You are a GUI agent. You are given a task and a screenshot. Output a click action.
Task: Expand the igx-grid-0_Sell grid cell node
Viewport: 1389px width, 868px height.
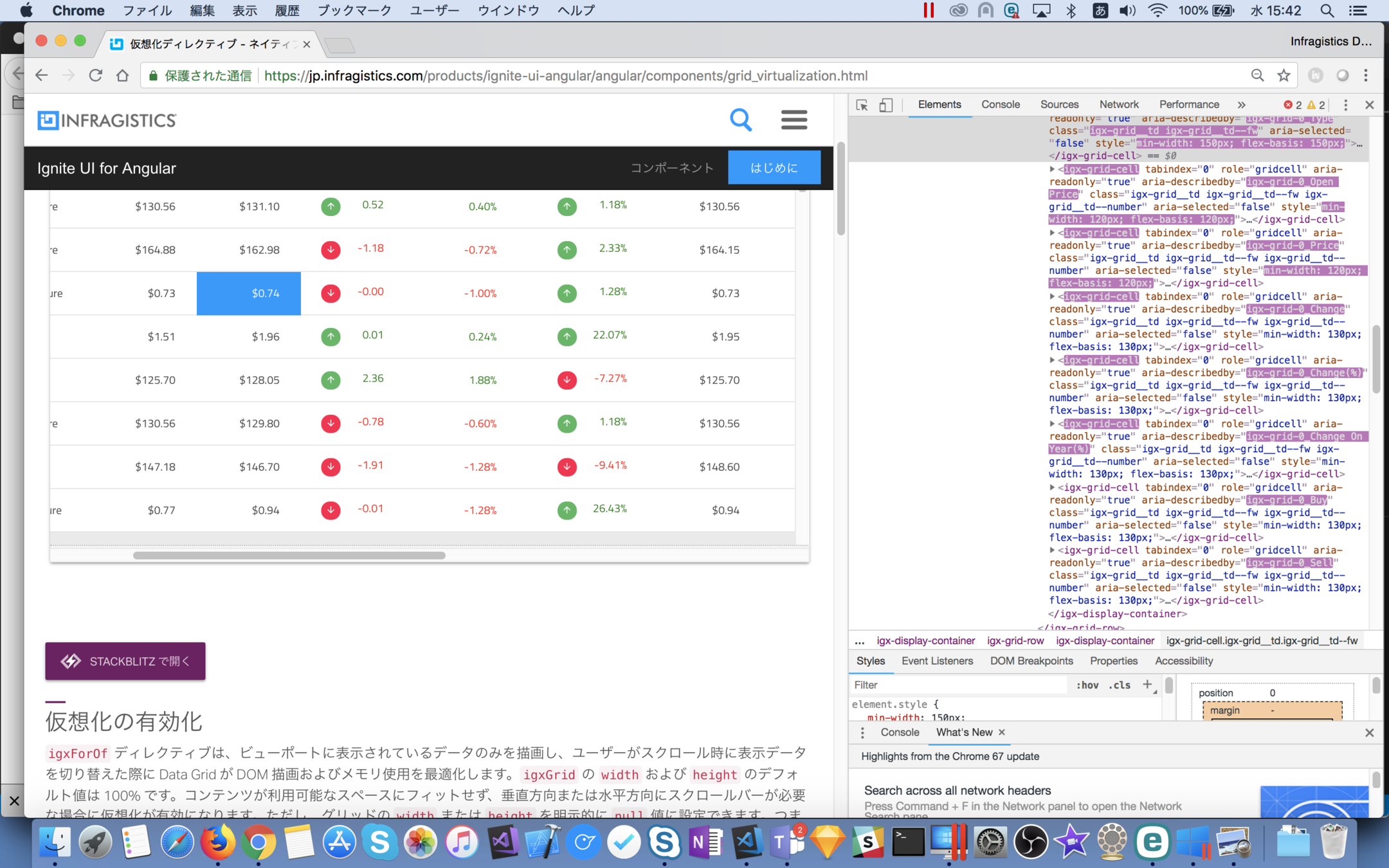tap(1052, 550)
